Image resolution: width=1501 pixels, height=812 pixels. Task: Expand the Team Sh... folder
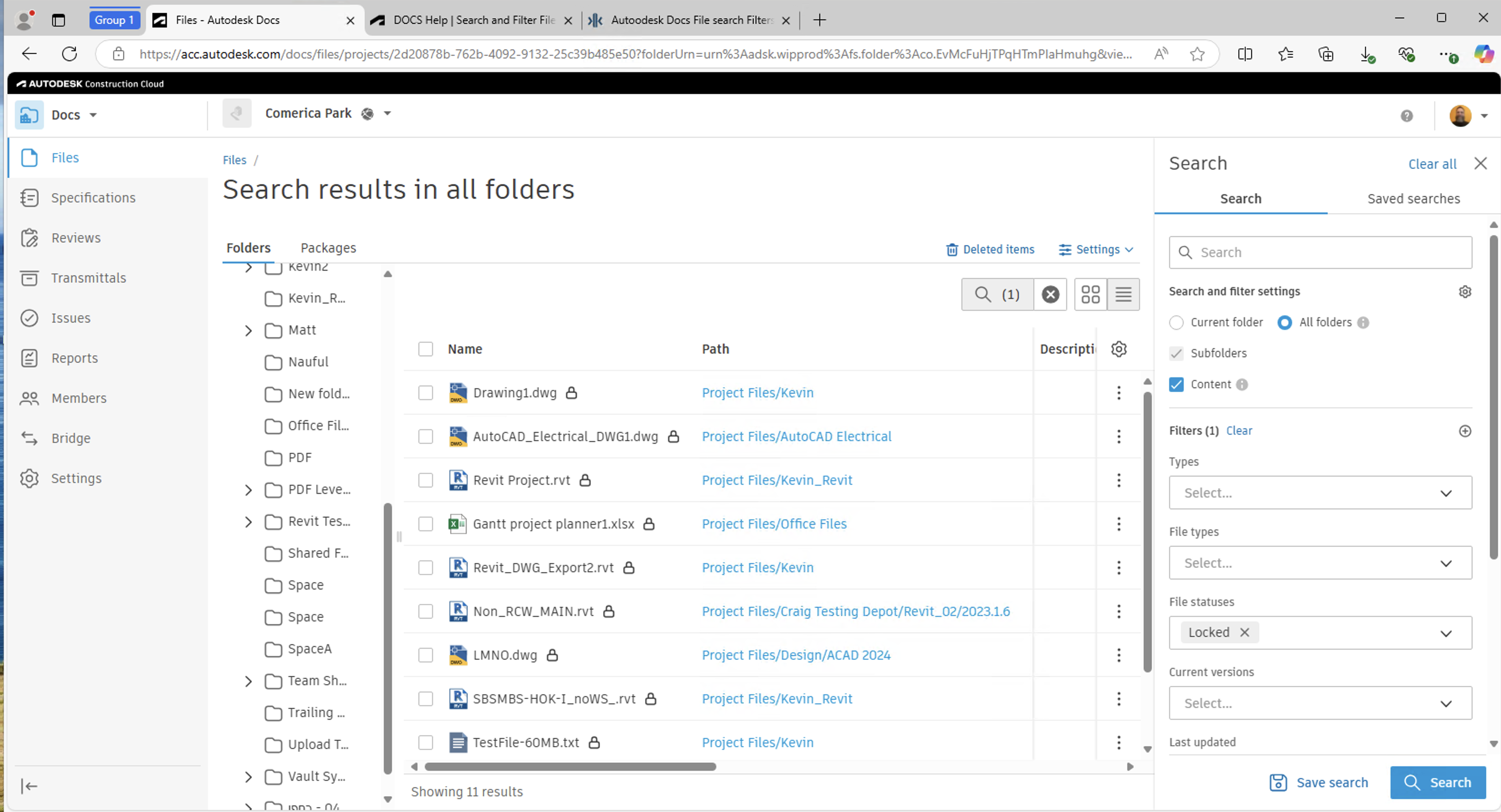pyautogui.click(x=248, y=681)
